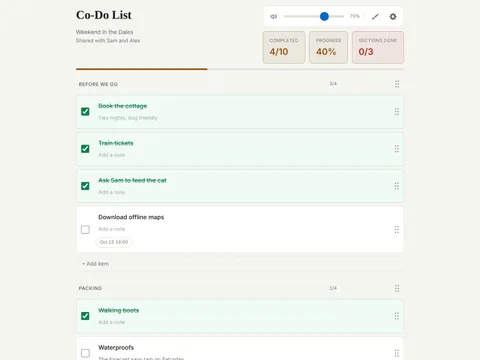Add a note to Ask Sam to feed the cat
This screenshot has height=360, width=480.
coord(112,192)
